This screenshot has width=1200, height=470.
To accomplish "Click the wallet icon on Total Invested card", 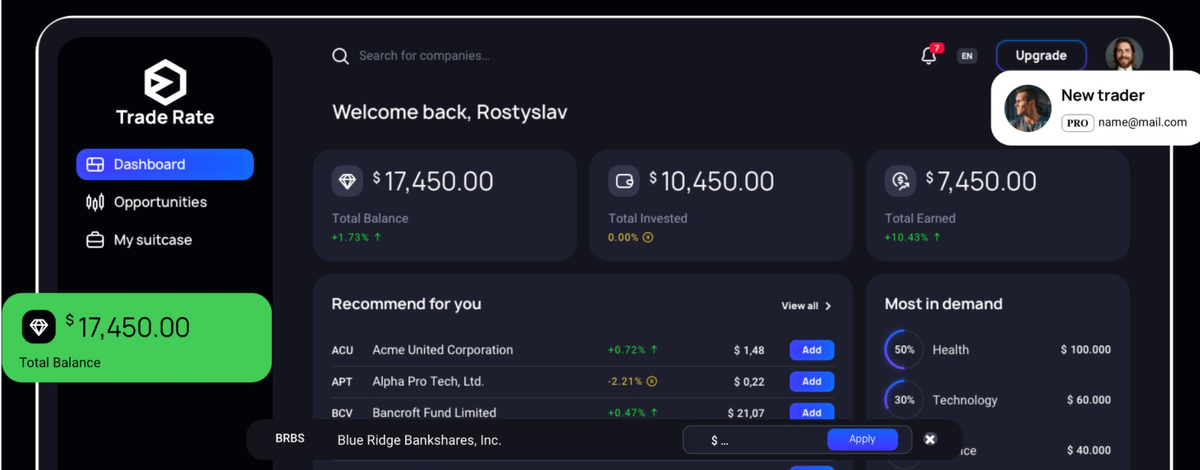I will point(624,181).
